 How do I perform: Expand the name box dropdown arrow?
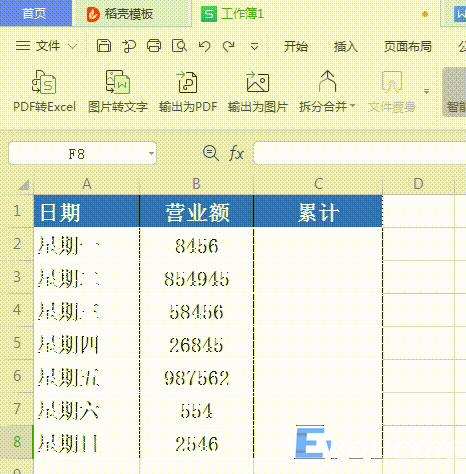[x=151, y=153]
